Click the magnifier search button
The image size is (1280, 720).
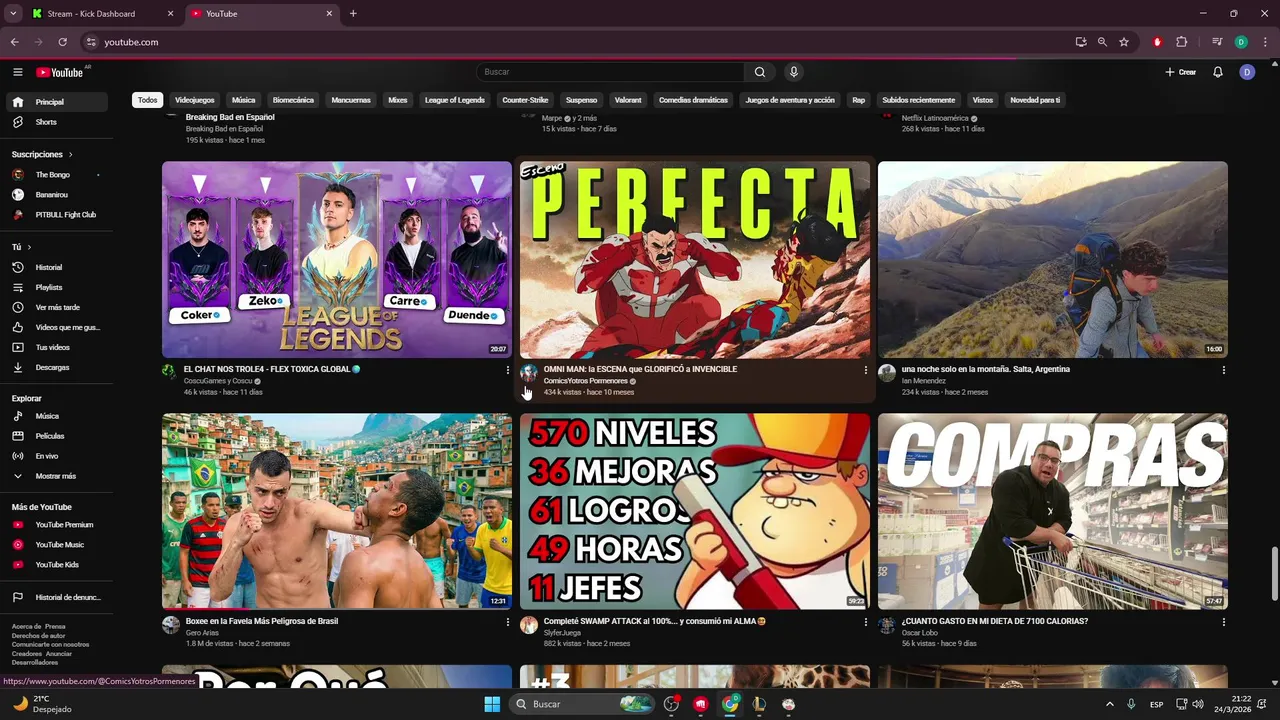[760, 72]
